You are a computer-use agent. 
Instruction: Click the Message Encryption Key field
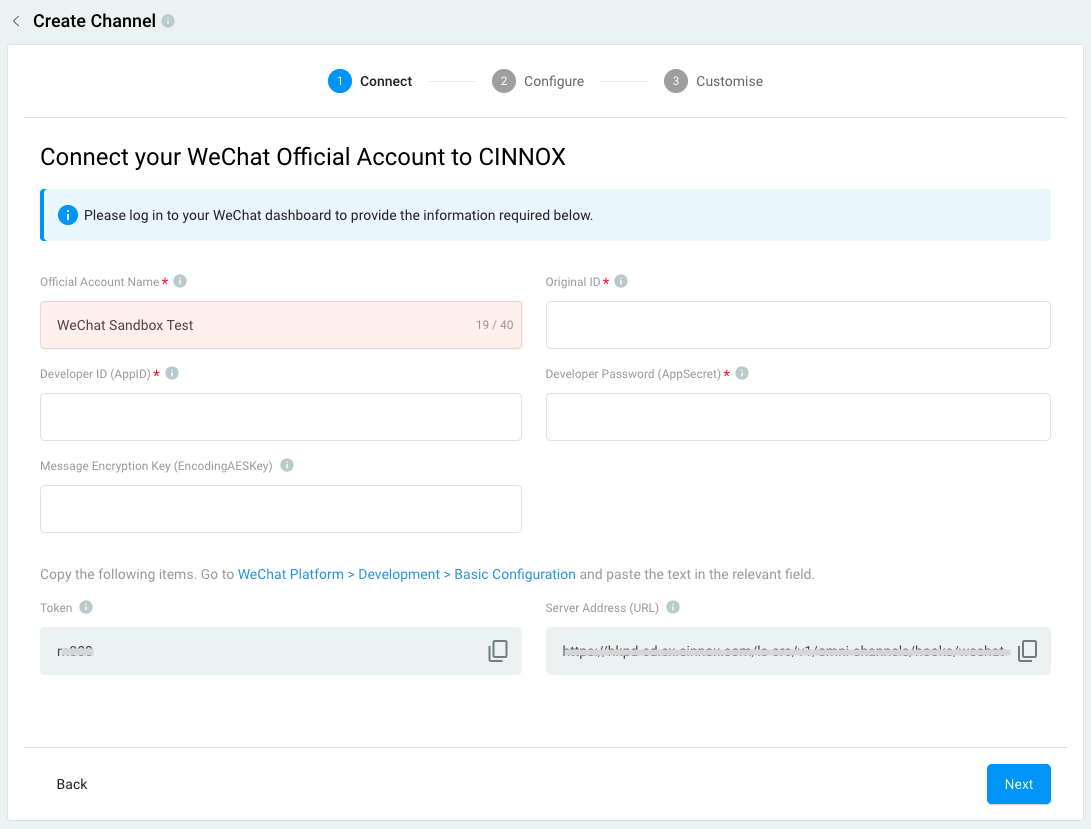281,509
